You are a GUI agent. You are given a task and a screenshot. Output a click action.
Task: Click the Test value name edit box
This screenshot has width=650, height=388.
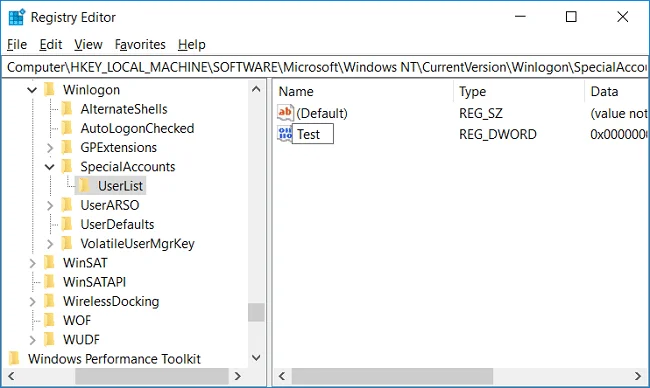[x=313, y=134]
